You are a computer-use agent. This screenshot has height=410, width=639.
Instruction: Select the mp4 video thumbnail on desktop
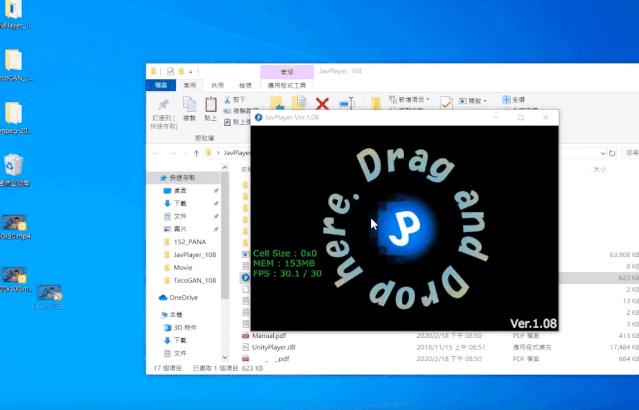[14, 223]
